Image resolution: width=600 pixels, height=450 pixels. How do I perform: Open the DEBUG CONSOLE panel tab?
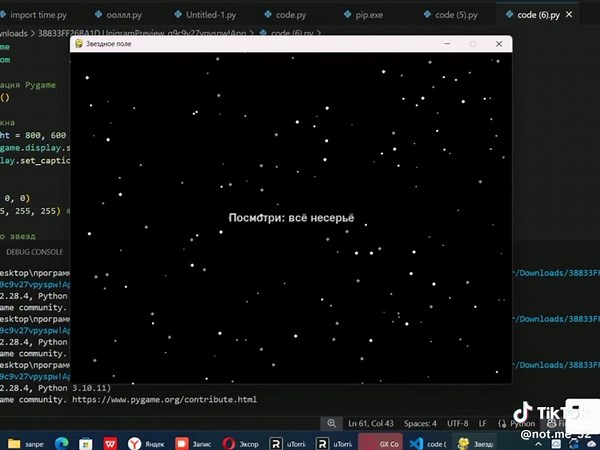(x=34, y=252)
